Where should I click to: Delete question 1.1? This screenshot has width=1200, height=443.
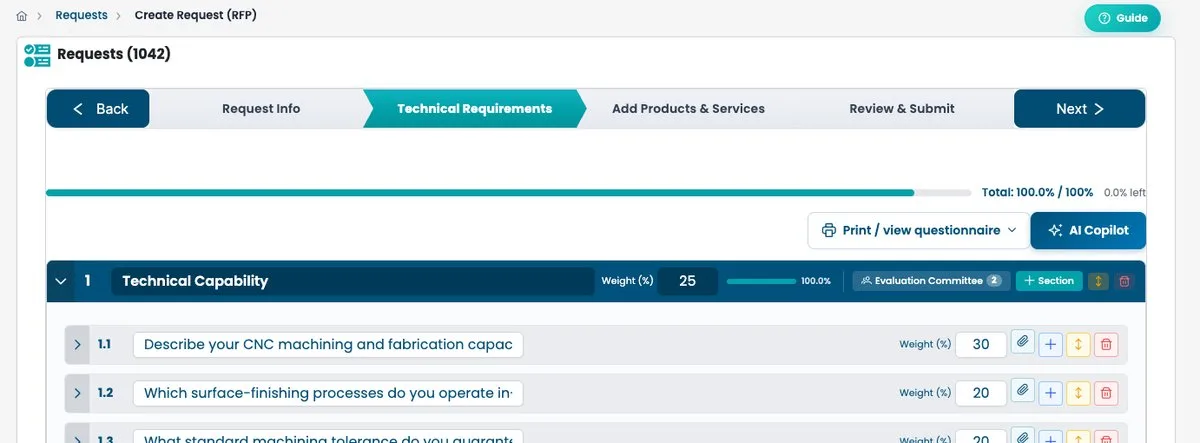tap(1106, 345)
